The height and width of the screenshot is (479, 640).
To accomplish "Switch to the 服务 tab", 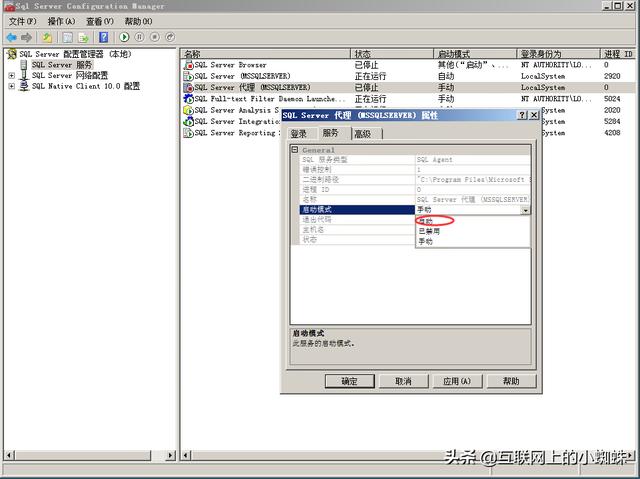I will click(330, 133).
